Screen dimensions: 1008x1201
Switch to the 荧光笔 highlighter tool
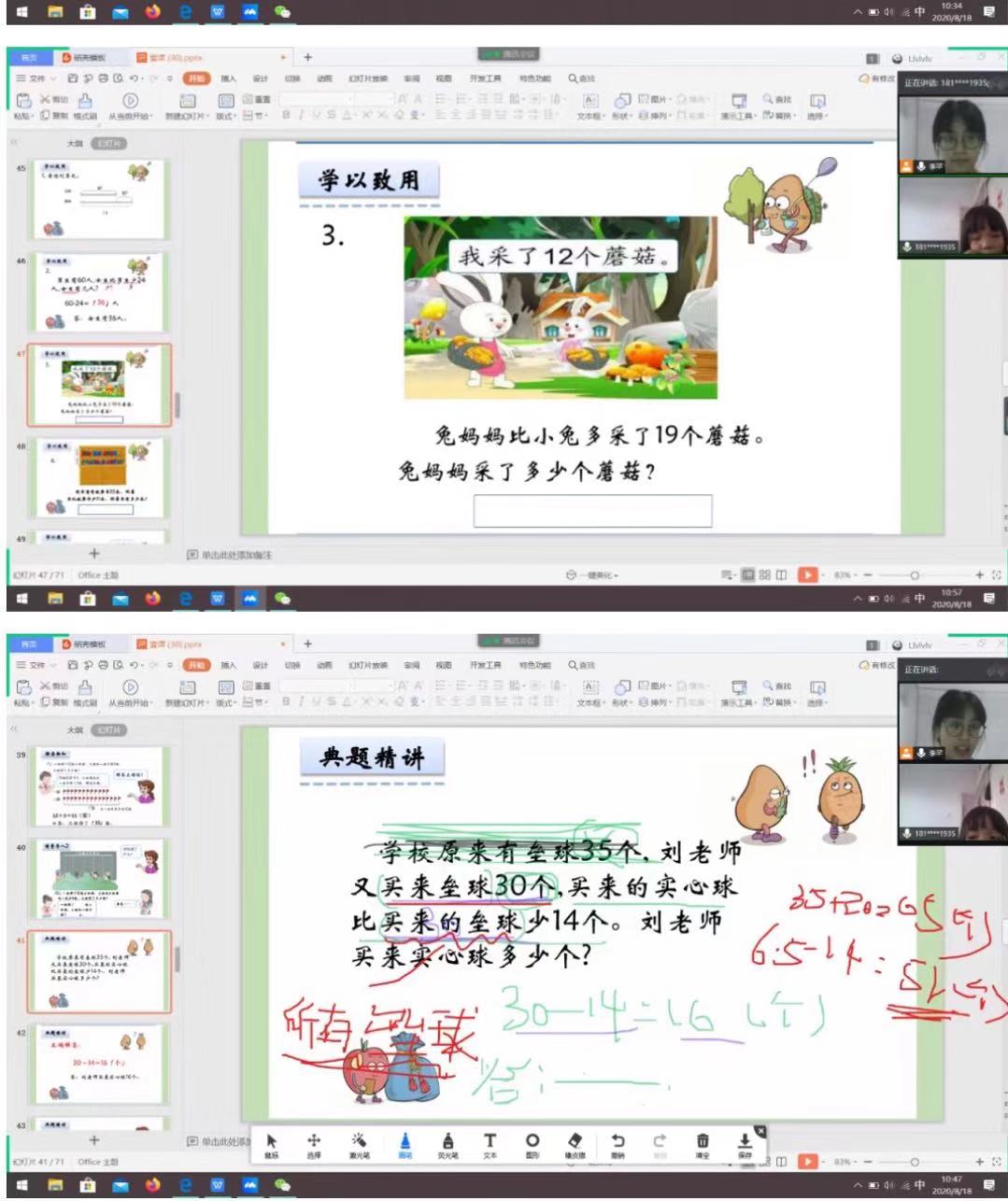point(447,1144)
